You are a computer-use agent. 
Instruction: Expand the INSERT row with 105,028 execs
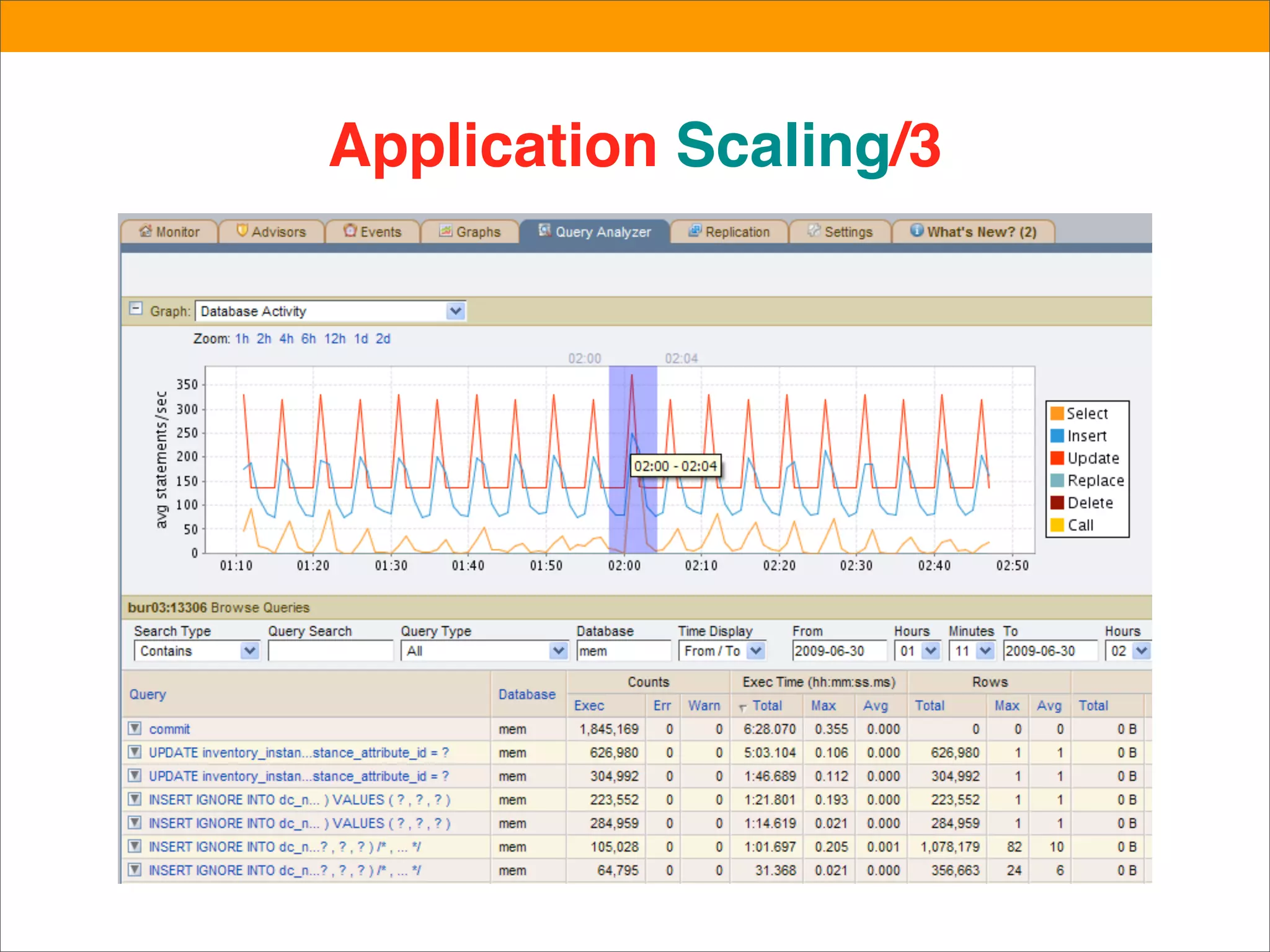pos(135,846)
